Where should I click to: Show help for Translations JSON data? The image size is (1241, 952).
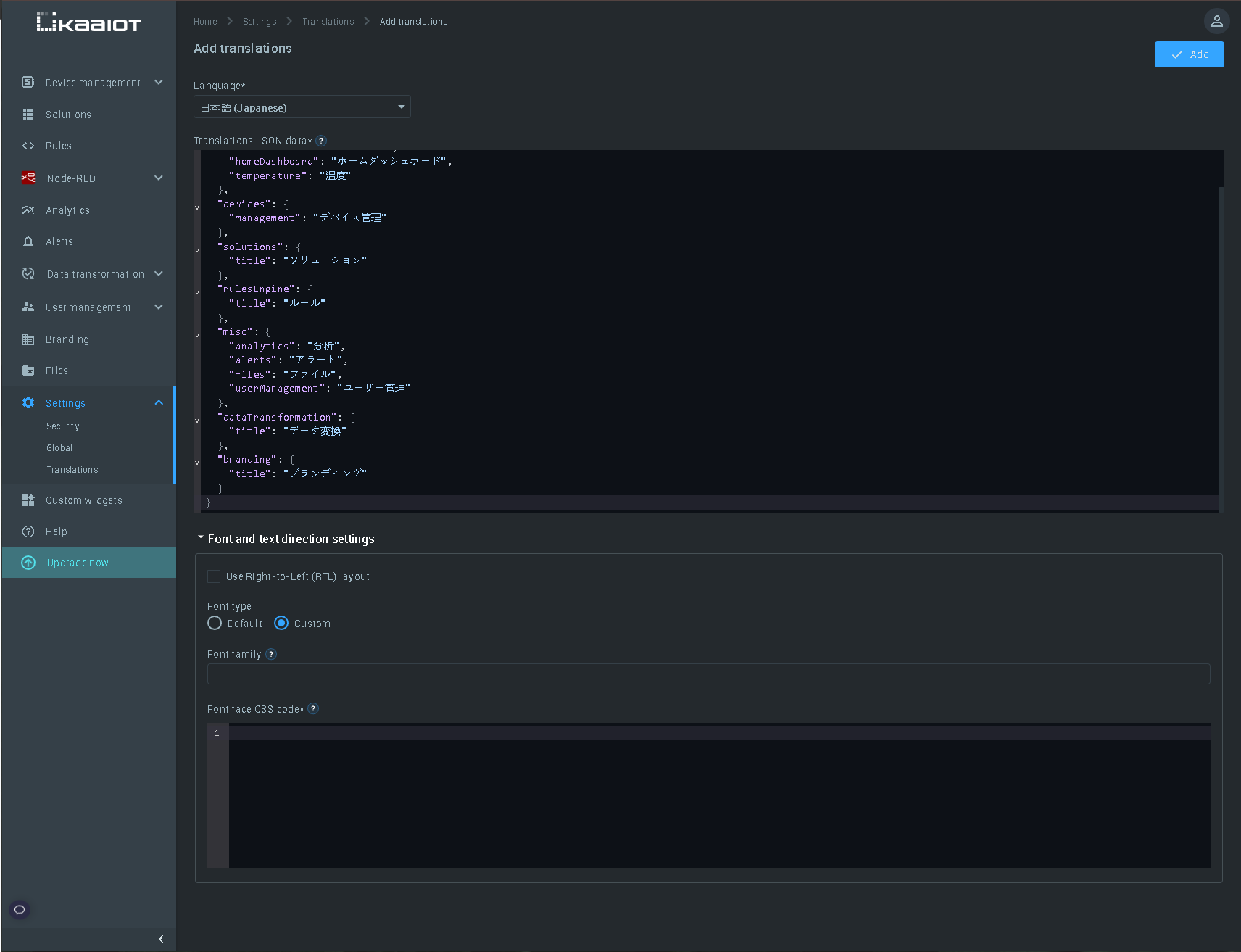[321, 141]
